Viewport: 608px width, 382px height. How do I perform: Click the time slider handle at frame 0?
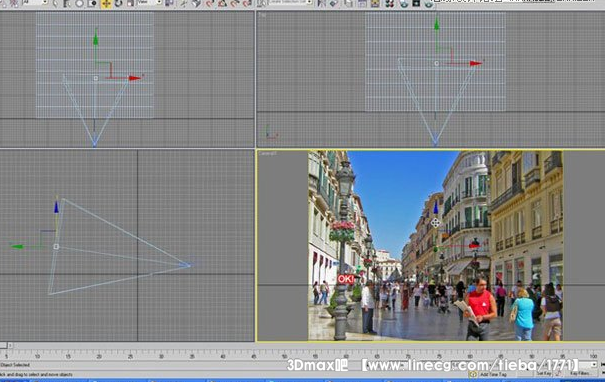[x=3, y=345]
